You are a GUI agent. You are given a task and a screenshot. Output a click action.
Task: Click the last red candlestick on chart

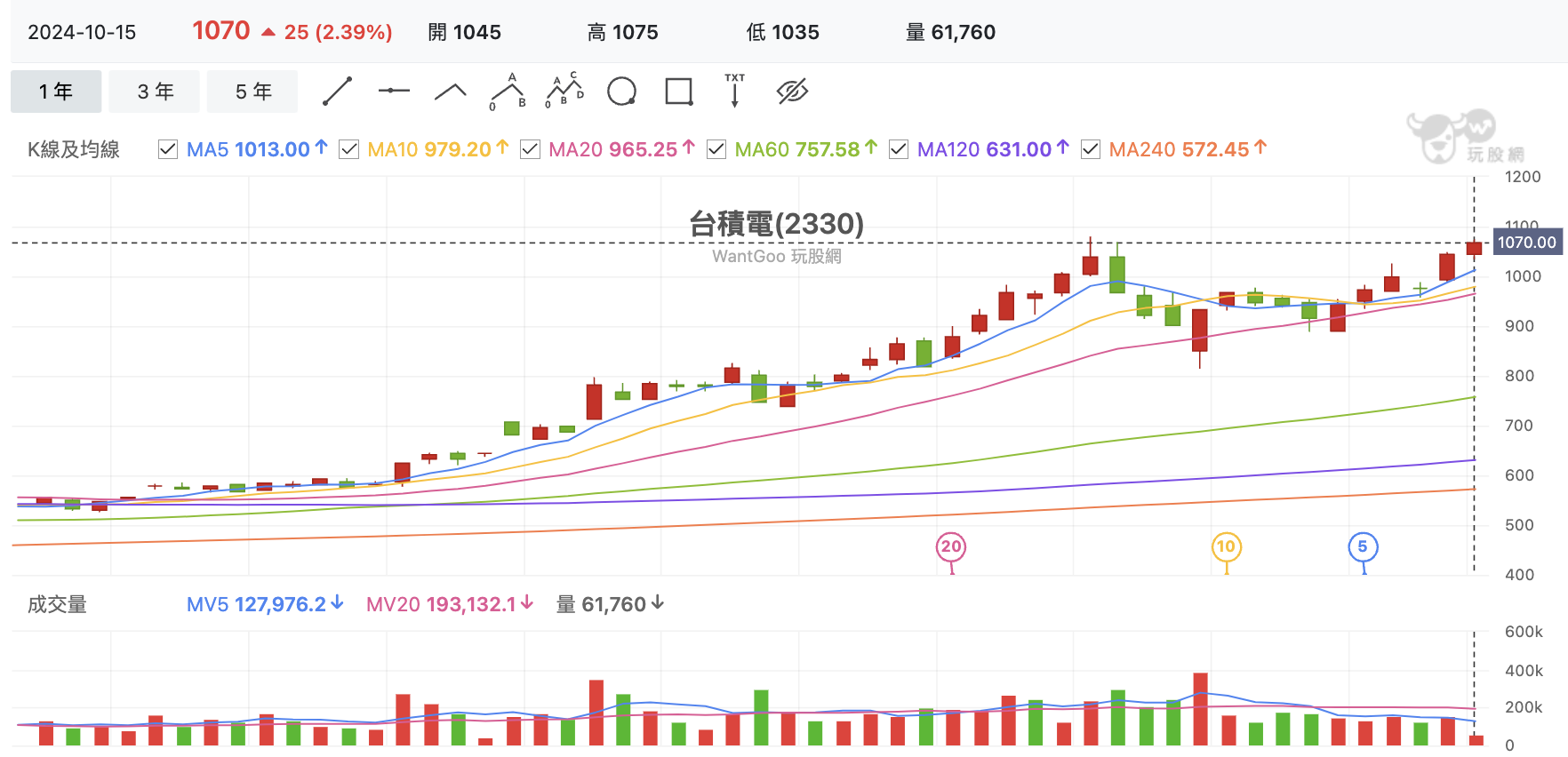pyautogui.click(x=1474, y=249)
